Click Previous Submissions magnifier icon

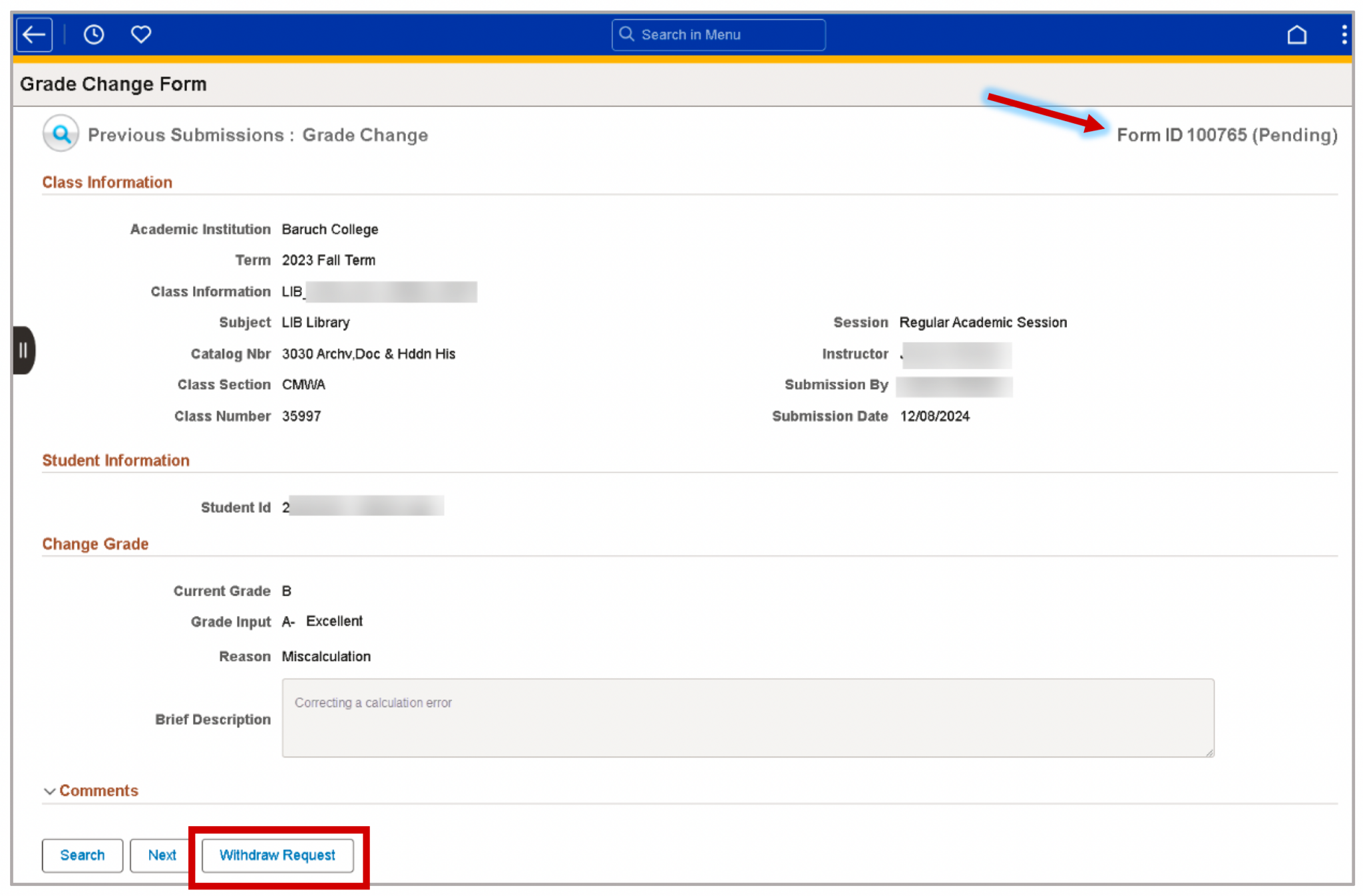click(x=61, y=134)
